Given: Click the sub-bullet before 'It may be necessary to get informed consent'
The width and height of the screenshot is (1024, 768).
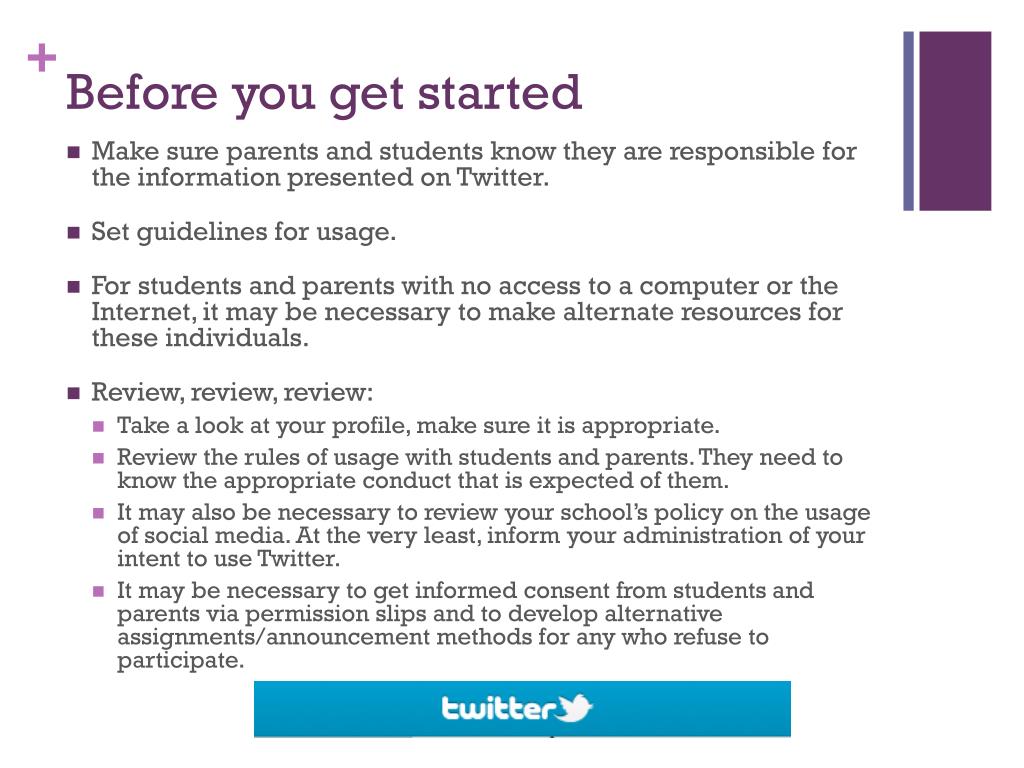Looking at the screenshot, I should (99, 591).
